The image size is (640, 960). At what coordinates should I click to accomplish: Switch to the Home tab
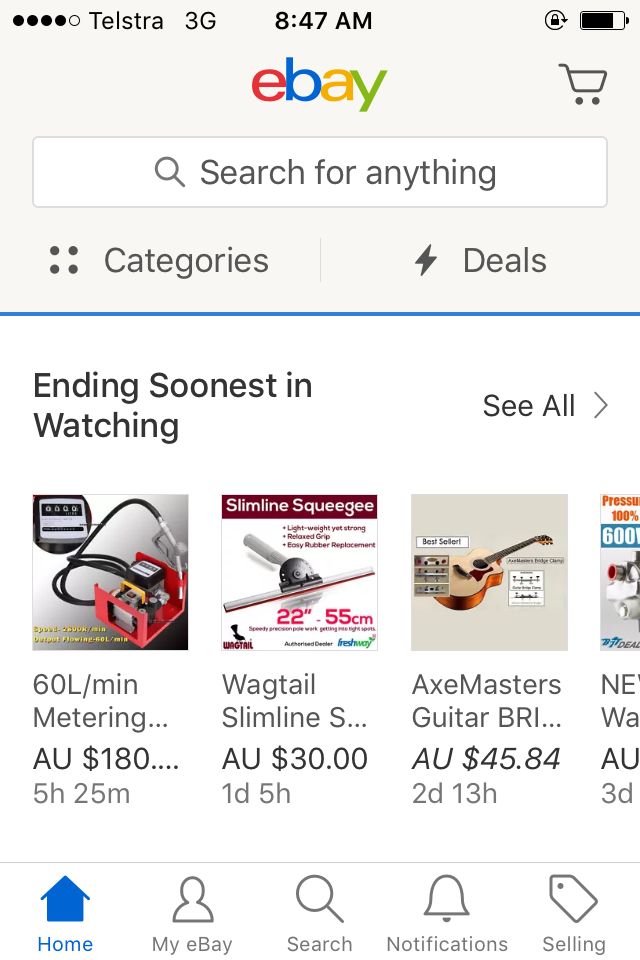pos(65,912)
